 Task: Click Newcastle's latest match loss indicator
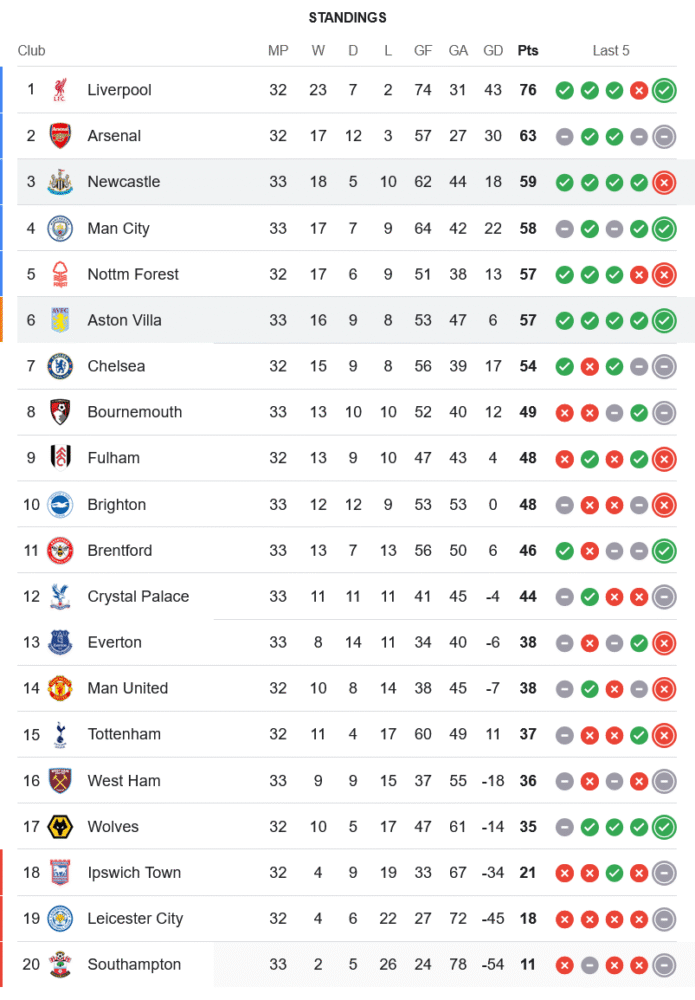click(x=663, y=182)
